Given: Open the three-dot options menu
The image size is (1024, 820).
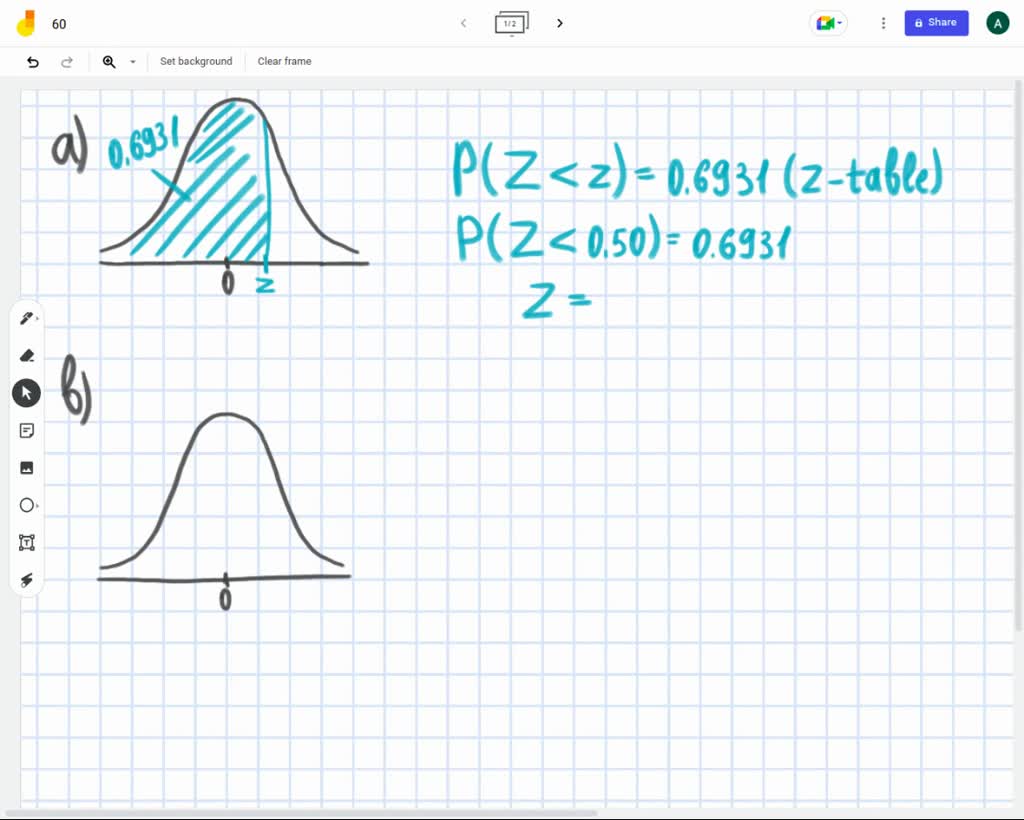Looking at the screenshot, I should (x=883, y=22).
